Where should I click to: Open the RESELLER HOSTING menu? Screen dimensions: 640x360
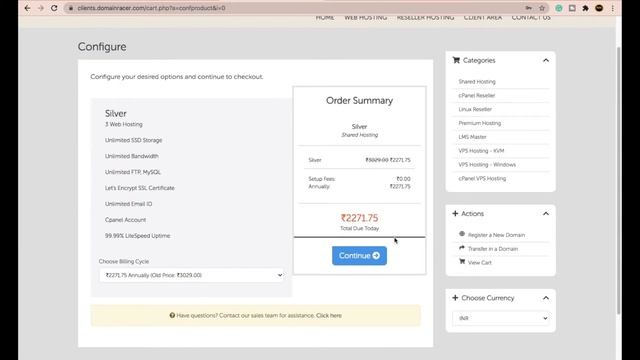pos(425,18)
